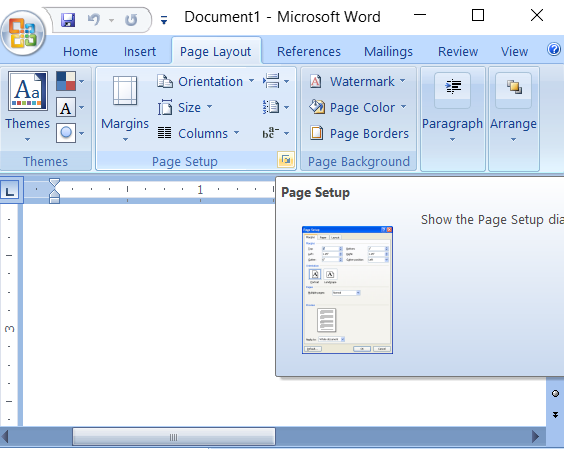Open the Page Color picker

(358, 107)
